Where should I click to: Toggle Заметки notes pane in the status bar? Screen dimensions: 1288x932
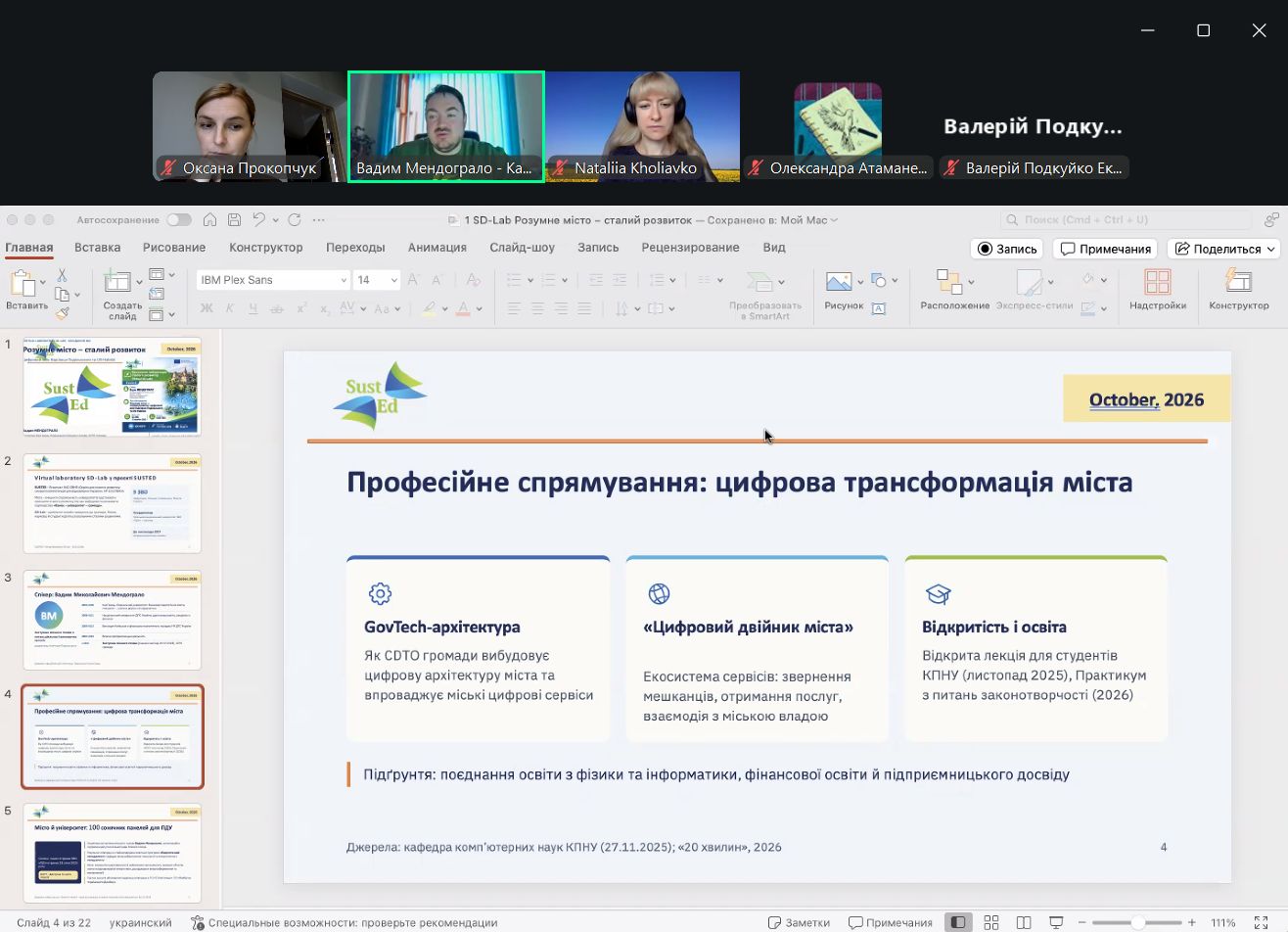click(x=800, y=922)
